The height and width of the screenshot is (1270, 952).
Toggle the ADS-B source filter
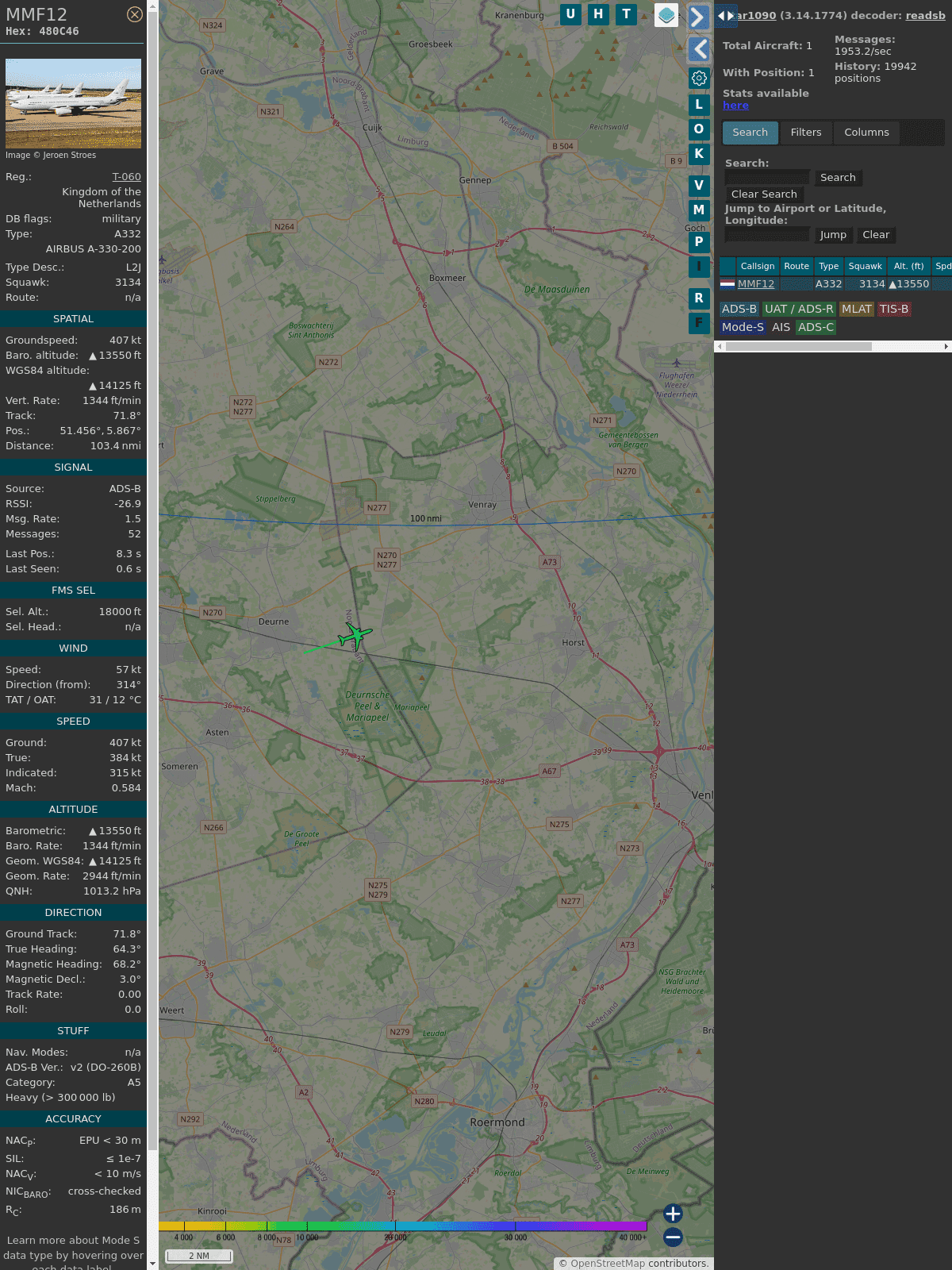pos(739,310)
